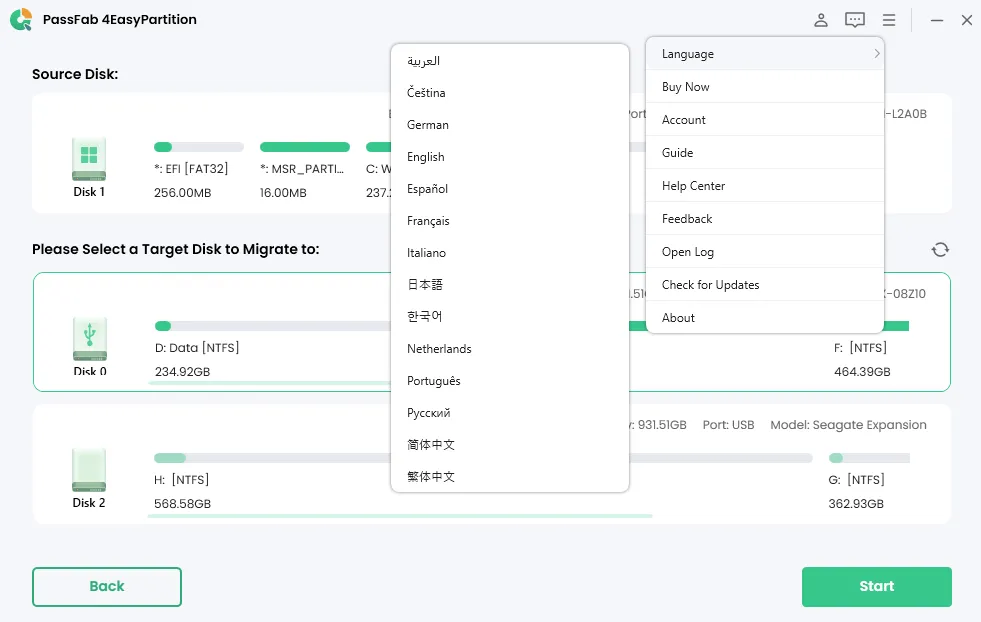Select the Disk 1 Windows drive icon
981x622 pixels.
click(x=89, y=158)
